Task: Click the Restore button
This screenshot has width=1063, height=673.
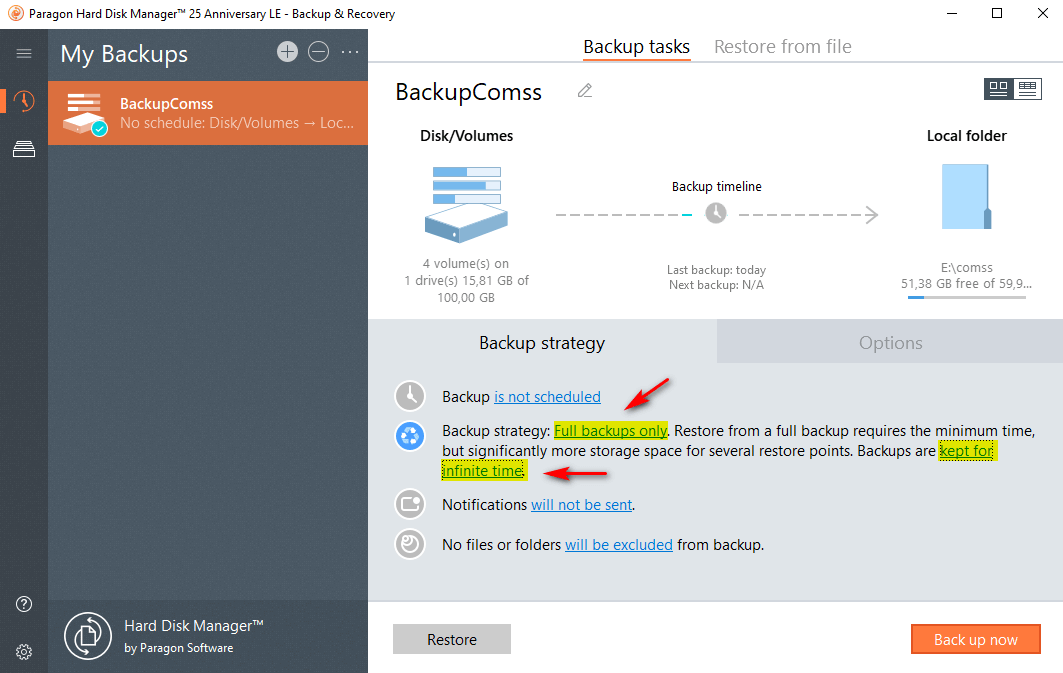Action: 452,639
